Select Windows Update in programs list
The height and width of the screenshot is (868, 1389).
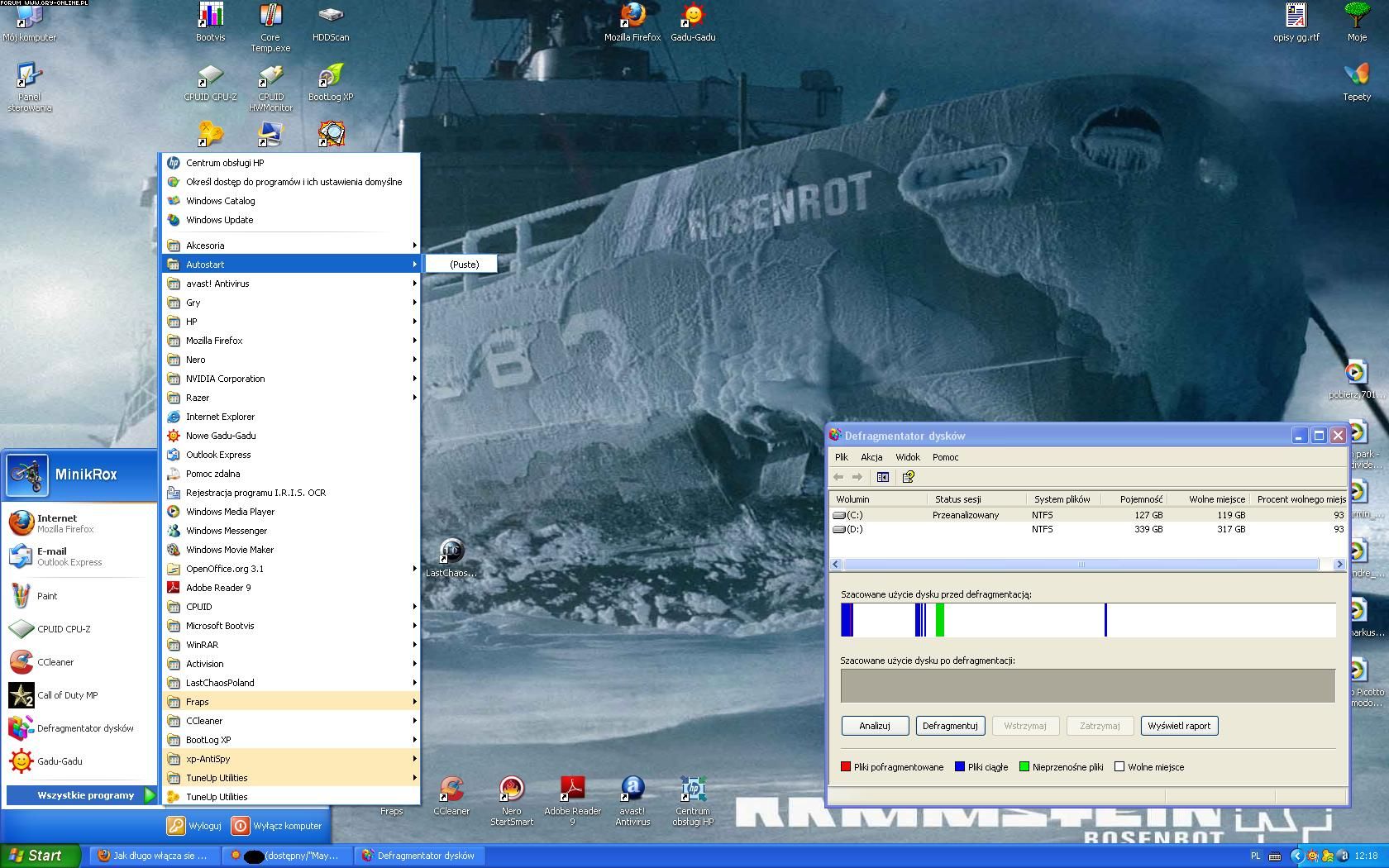coord(292,220)
